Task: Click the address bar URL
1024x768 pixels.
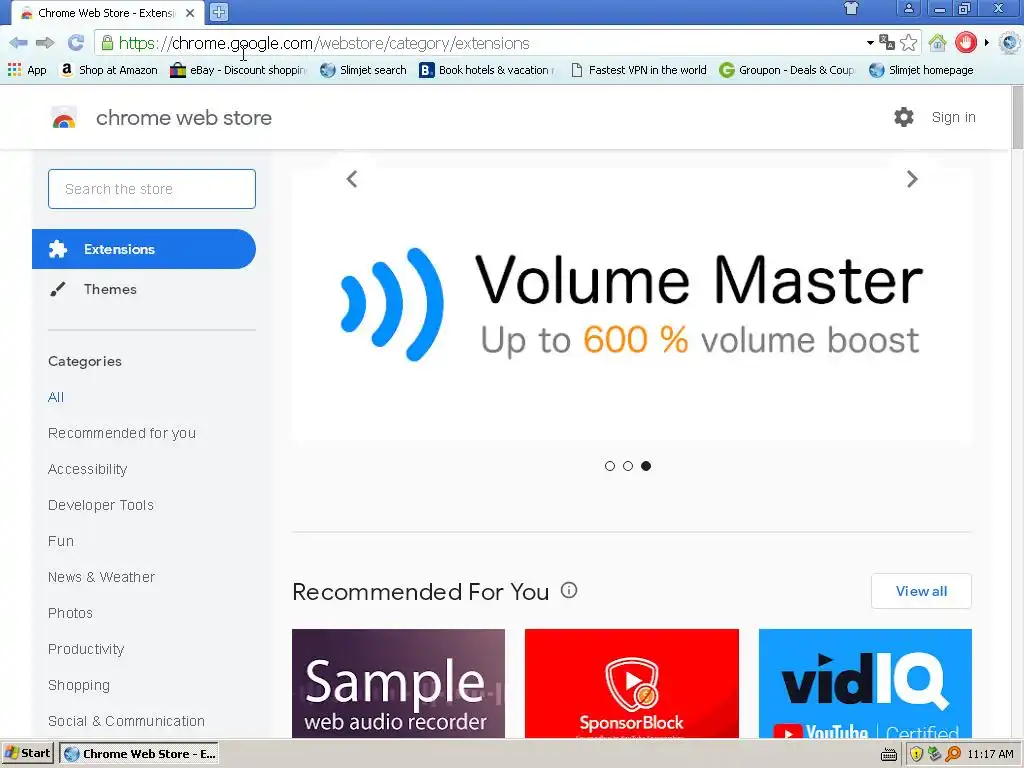Action: point(324,43)
